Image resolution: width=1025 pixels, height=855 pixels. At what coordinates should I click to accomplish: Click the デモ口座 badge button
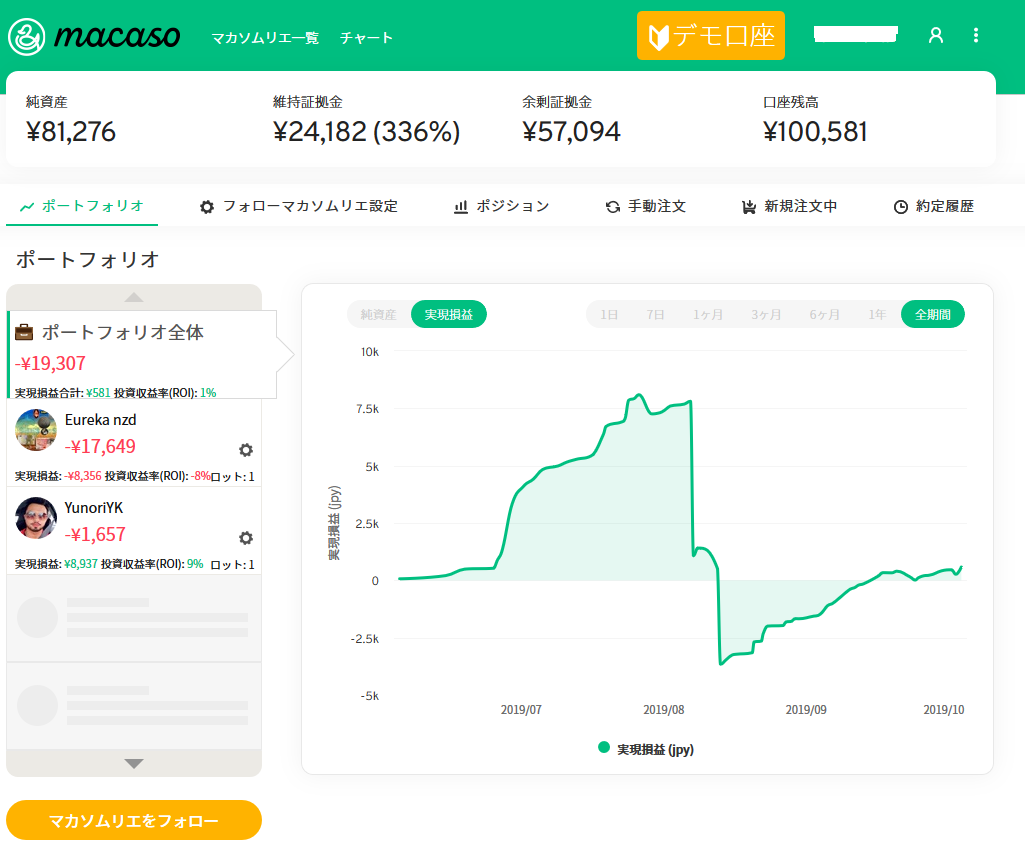click(x=711, y=36)
